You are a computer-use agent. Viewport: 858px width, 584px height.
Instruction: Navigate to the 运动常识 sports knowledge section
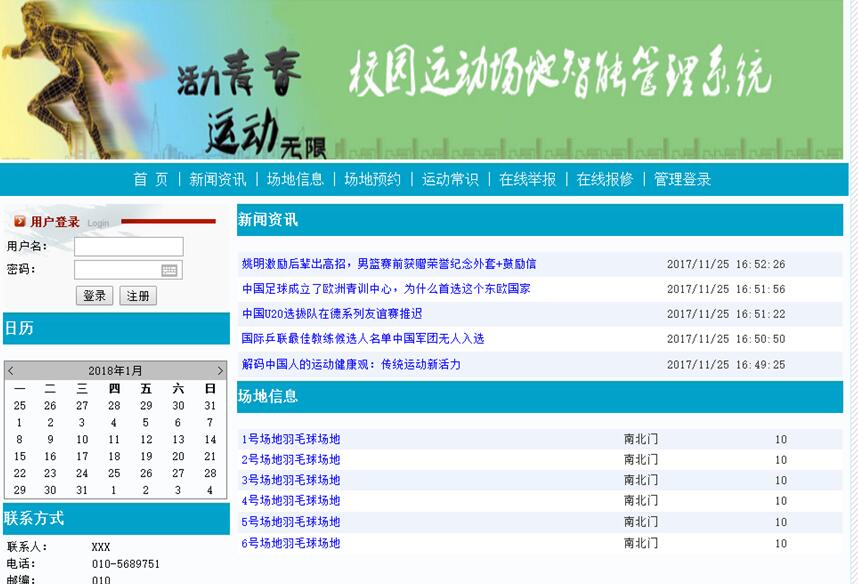448,178
